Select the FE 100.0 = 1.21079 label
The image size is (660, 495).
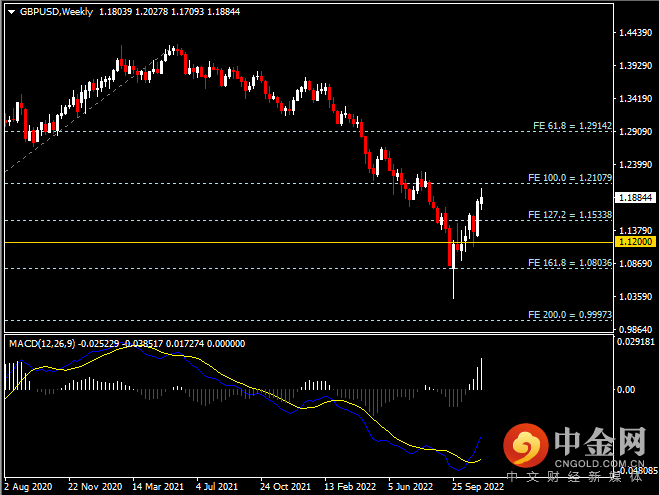(570, 178)
